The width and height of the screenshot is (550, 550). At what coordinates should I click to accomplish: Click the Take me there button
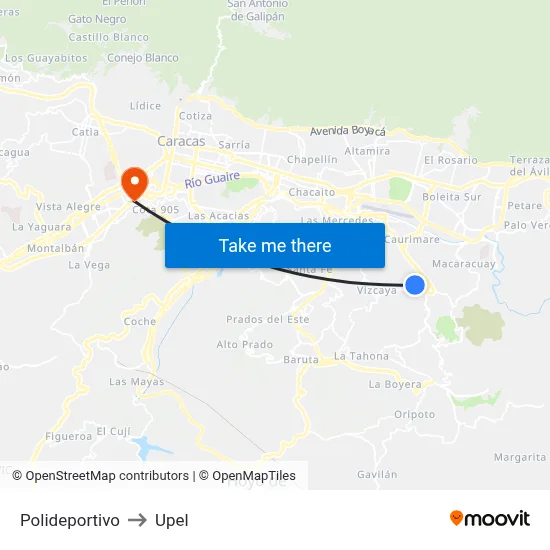point(275,246)
